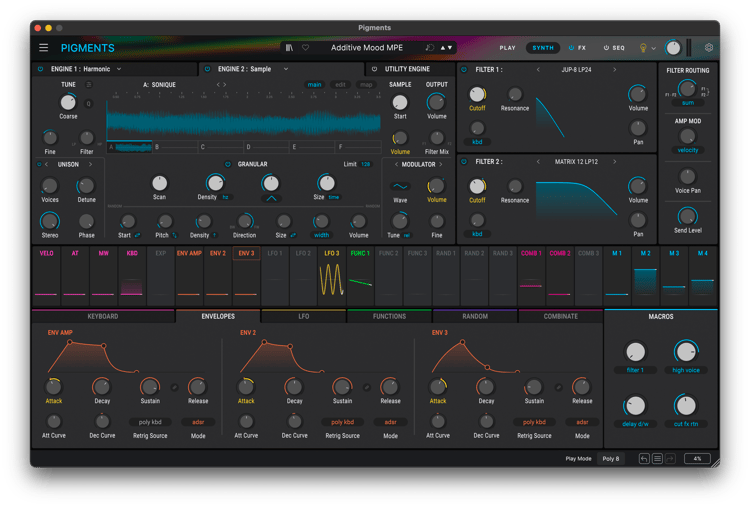The height and width of the screenshot is (507, 750).
Task: Click the undo arrow in bottom bar
Action: (644, 459)
